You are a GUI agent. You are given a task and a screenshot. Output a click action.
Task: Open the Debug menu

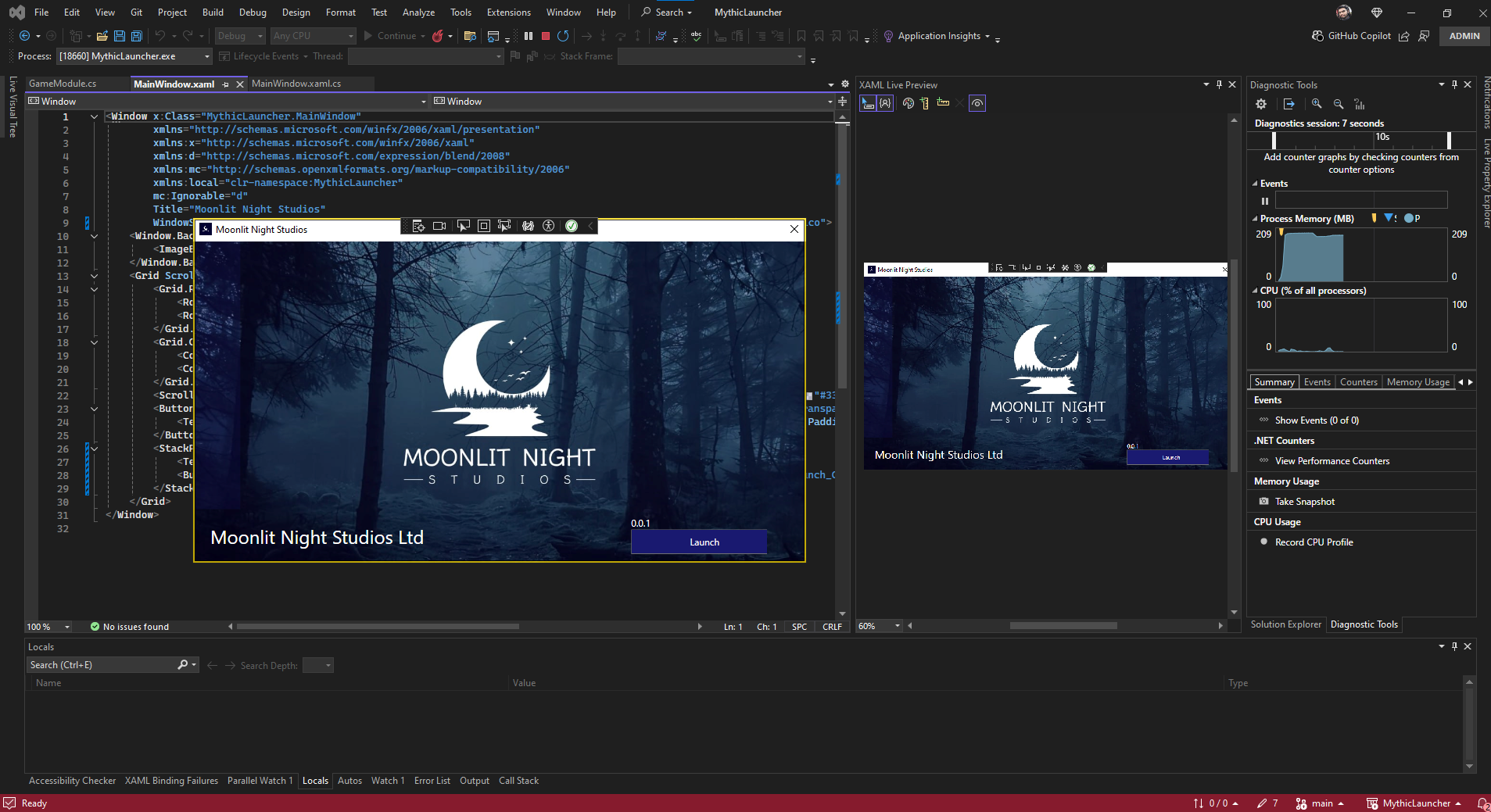point(253,13)
